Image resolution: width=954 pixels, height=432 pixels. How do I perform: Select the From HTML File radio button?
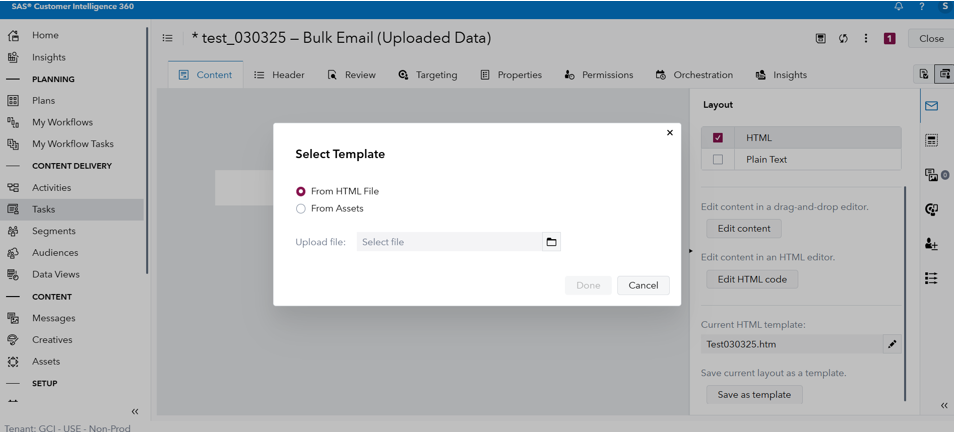301,191
